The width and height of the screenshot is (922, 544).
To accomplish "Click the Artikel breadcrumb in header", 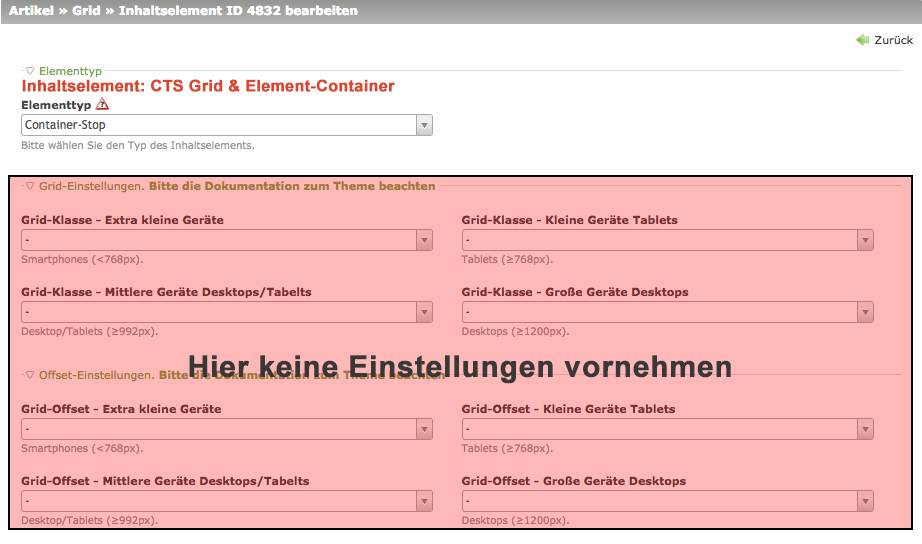I will [33, 11].
